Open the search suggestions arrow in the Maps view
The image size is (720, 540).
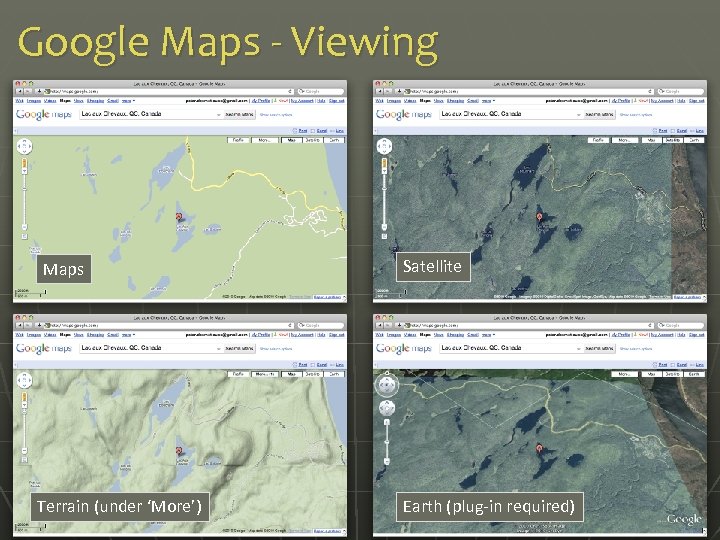[219, 115]
